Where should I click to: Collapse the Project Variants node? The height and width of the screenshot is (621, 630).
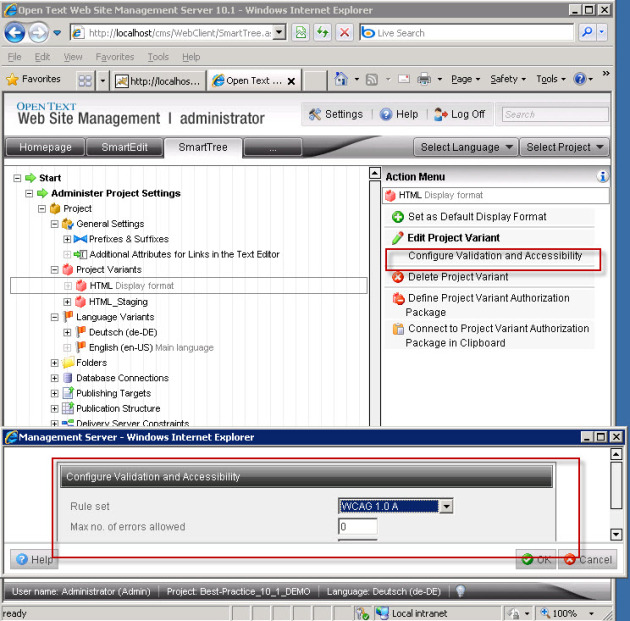click(55, 270)
